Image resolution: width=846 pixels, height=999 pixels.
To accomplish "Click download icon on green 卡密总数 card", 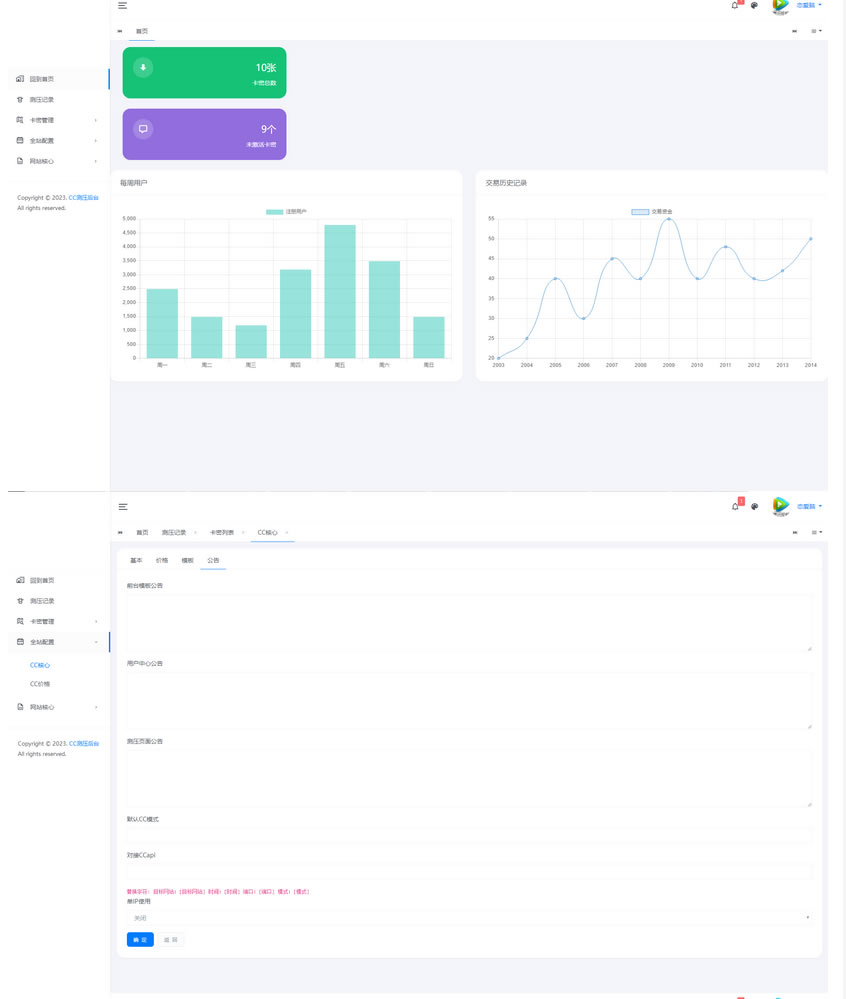I will (143, 68).
